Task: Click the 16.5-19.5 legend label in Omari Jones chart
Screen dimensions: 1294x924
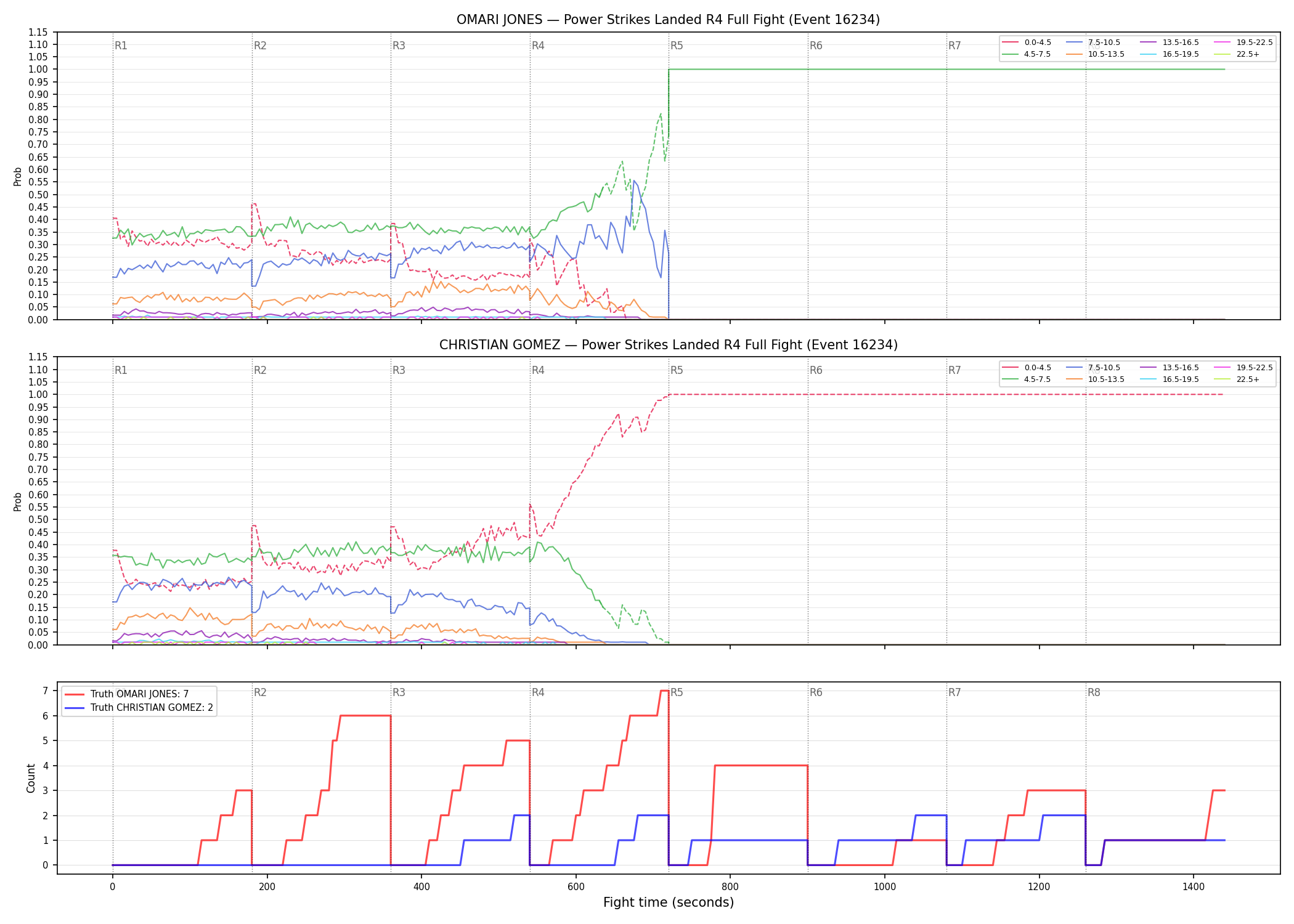Action: click(1181, 54)
